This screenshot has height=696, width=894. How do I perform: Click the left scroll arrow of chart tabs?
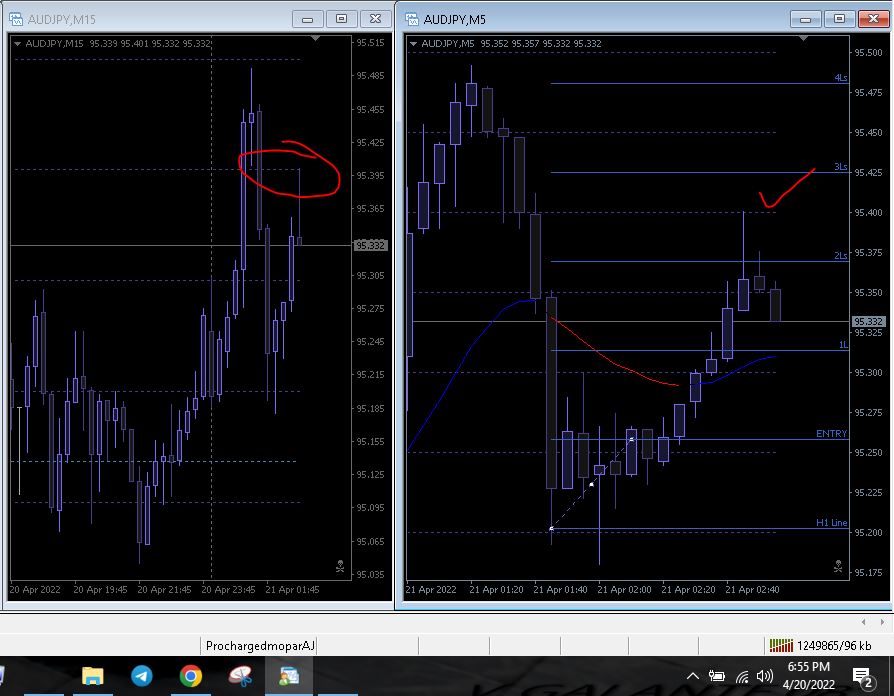pos(864,622)
